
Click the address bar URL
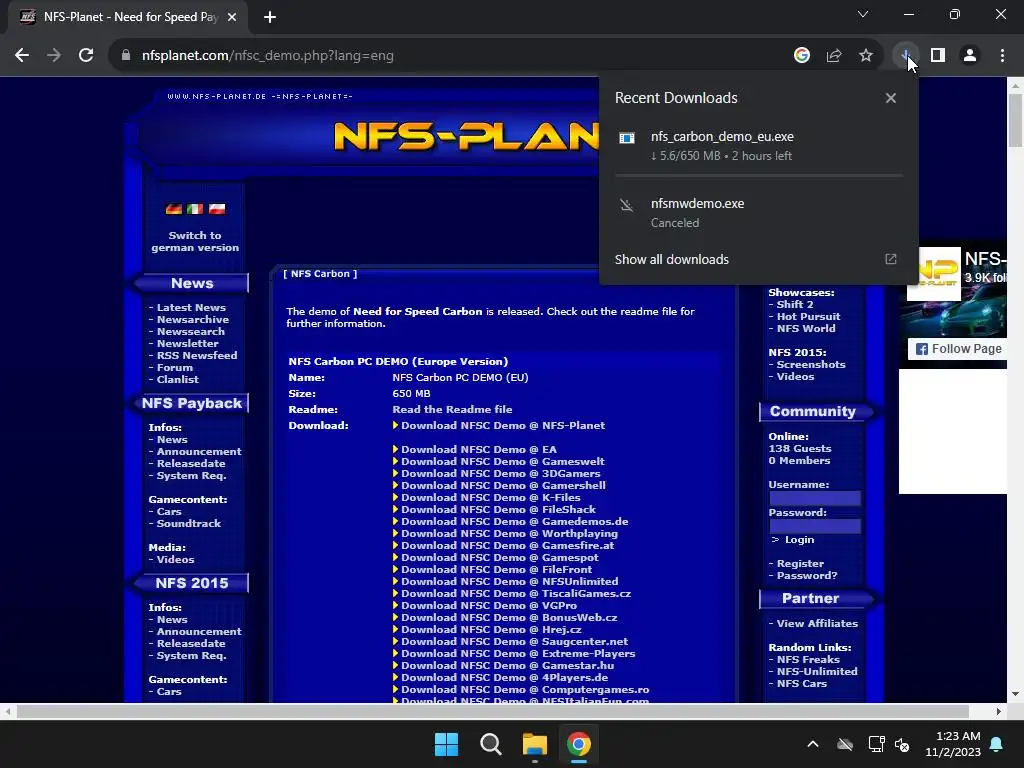(x=268, y=56)
